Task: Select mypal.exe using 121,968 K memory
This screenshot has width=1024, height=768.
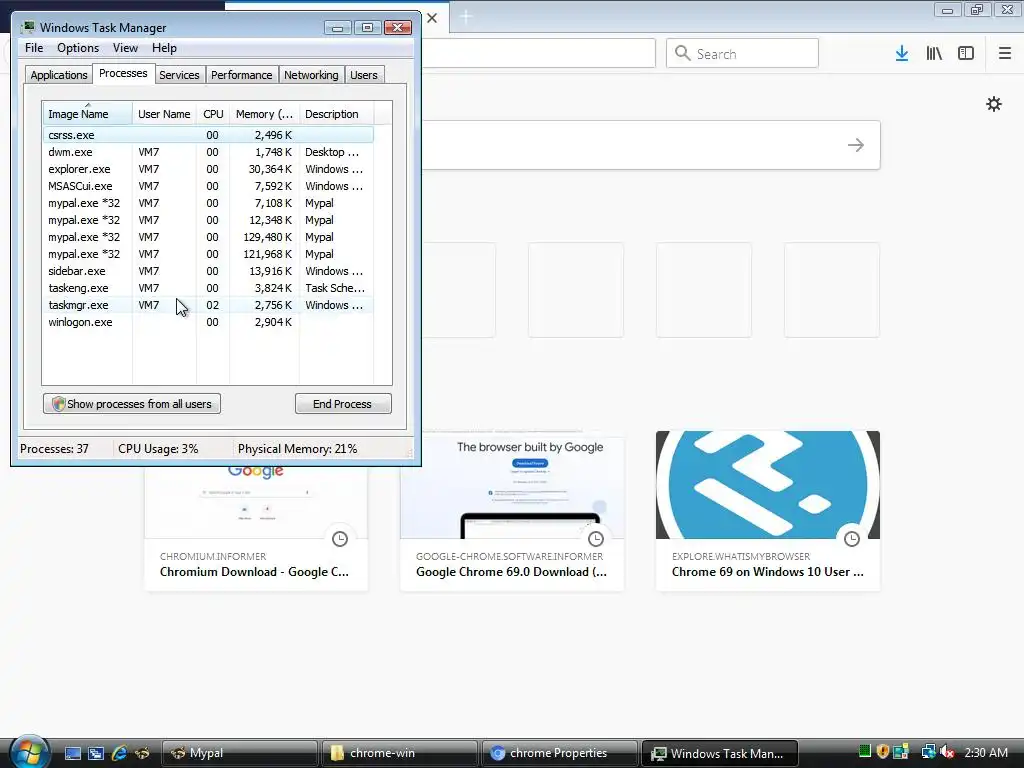Action: (208, 254)
